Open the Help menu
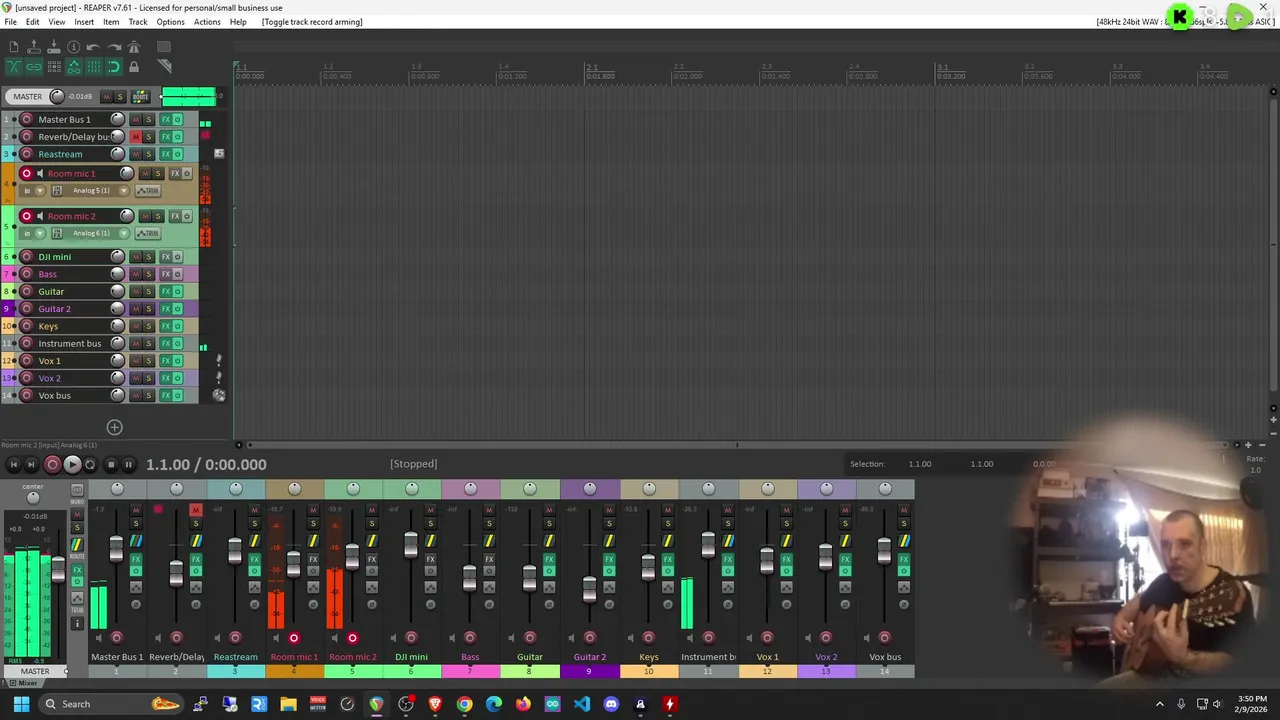This screenshot has height=720, width=1280. click(238, 22)
